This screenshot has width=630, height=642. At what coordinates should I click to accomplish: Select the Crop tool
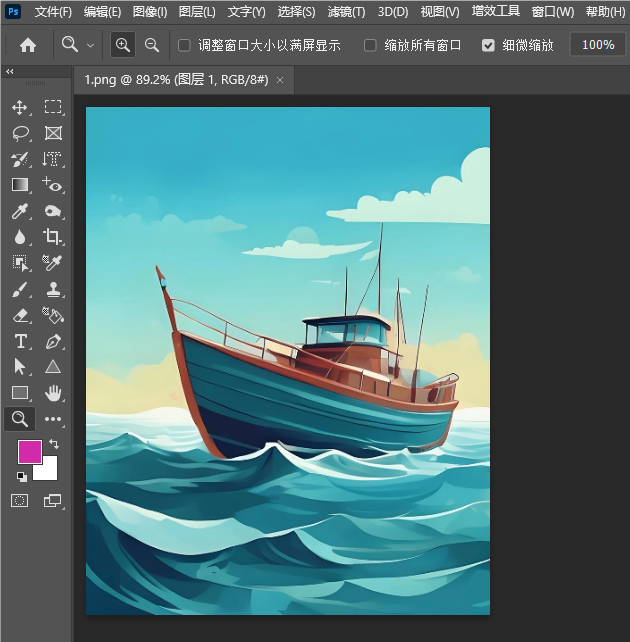click(x=53, y=237)
